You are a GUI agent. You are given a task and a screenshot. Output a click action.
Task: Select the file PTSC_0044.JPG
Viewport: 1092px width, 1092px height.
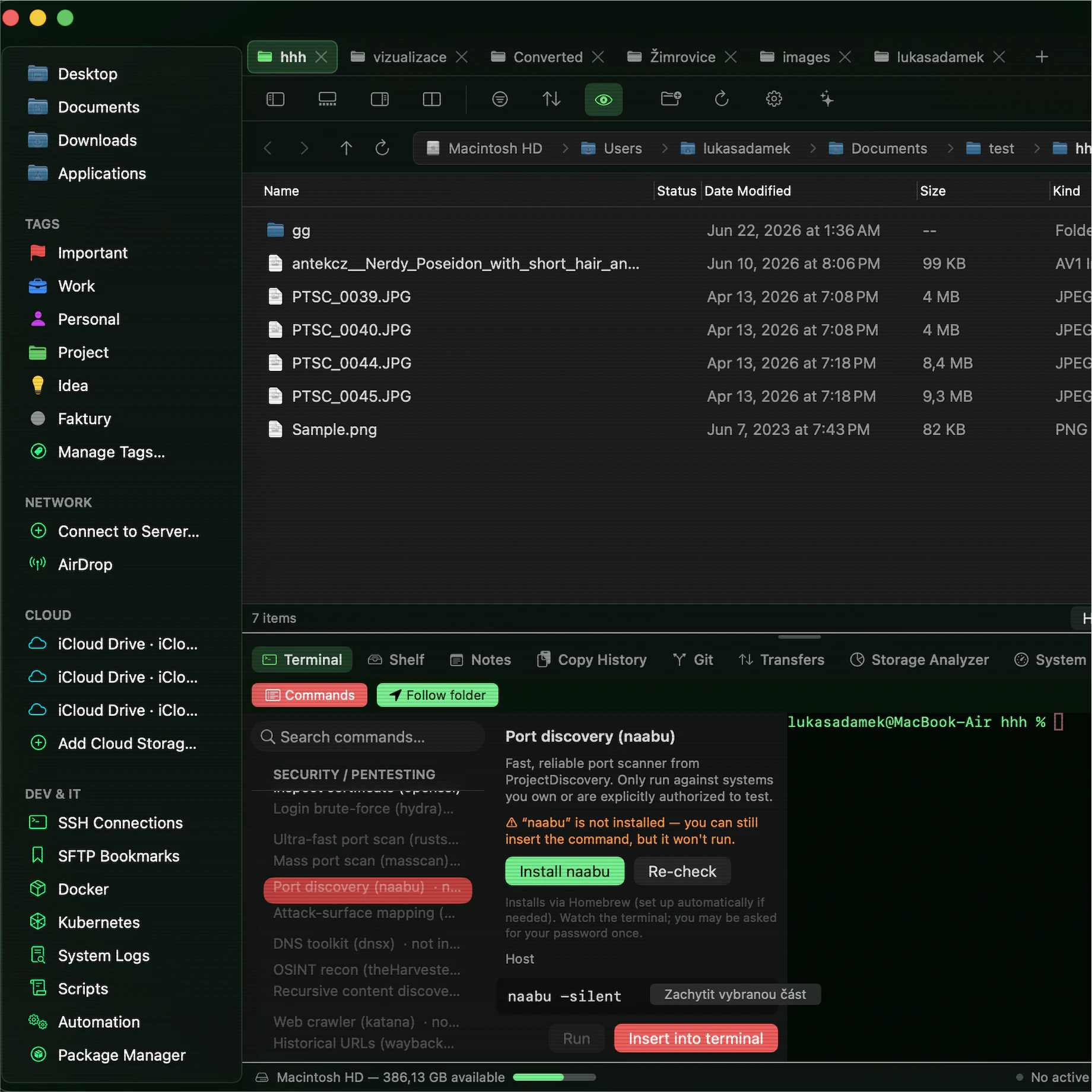pyautogui.click(x=667, y=364)
